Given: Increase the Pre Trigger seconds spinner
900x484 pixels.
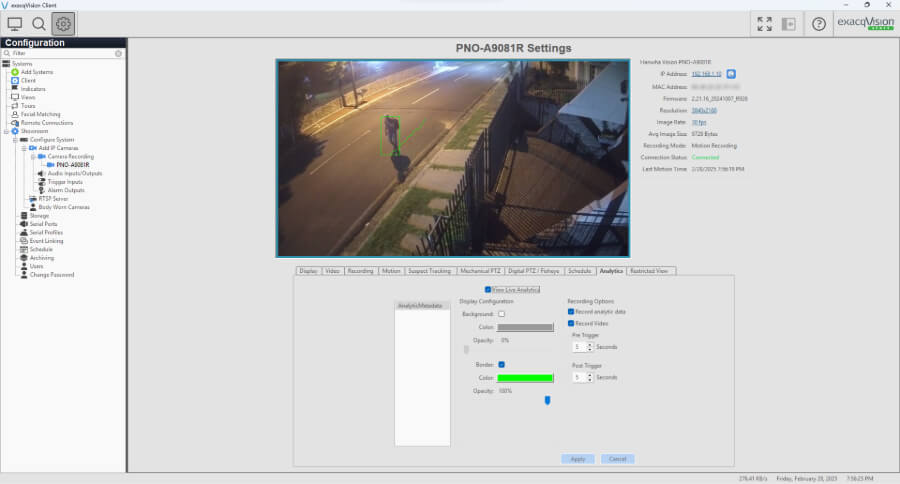Looking at the screenshot, I should pos(588,344).
